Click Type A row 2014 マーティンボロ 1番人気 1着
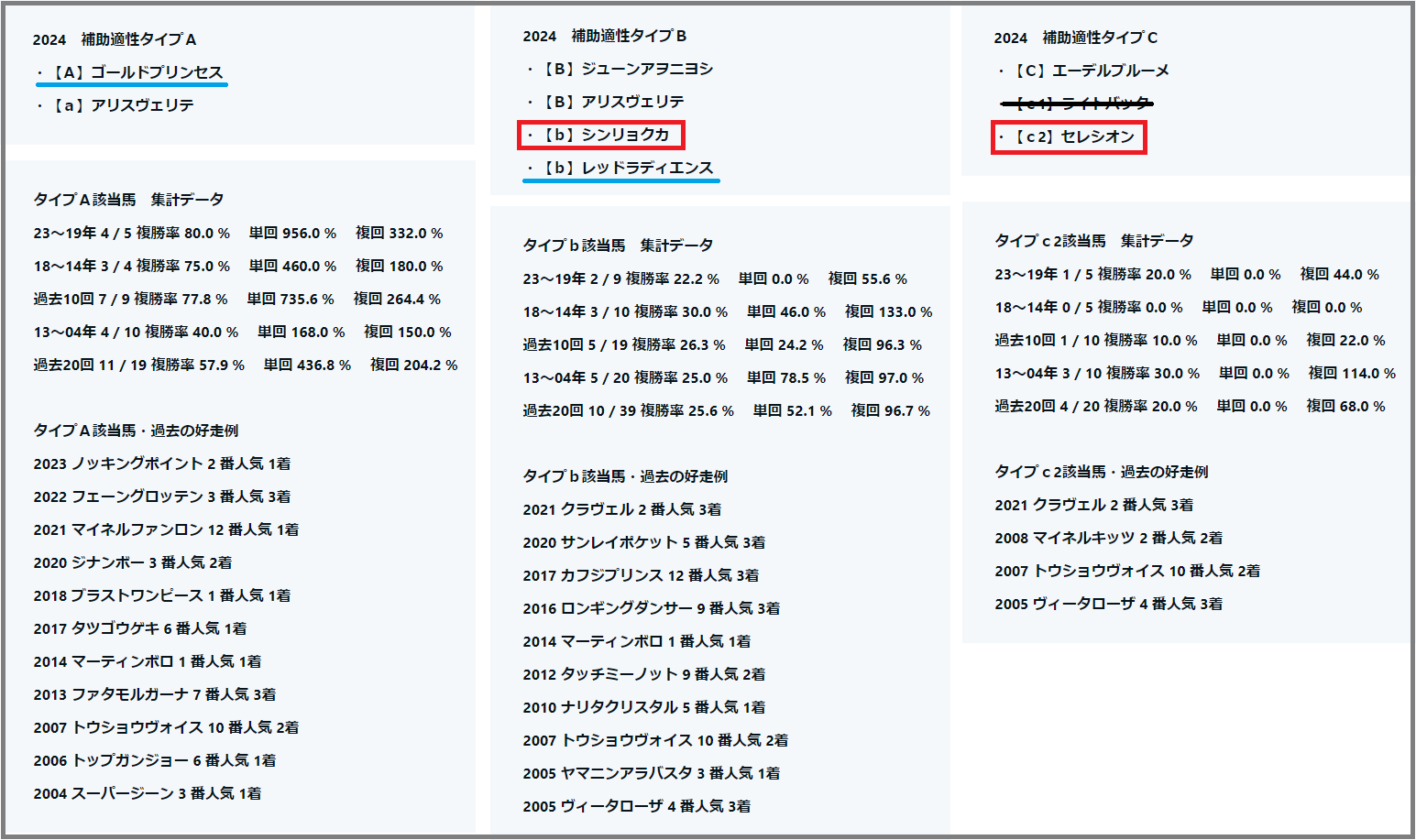This screenshot has height=840, width=1416. click(148, 662)
